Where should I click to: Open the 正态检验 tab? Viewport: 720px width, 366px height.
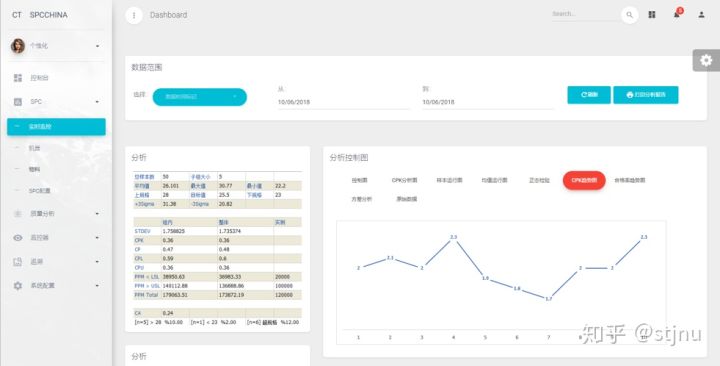point(539,180)
